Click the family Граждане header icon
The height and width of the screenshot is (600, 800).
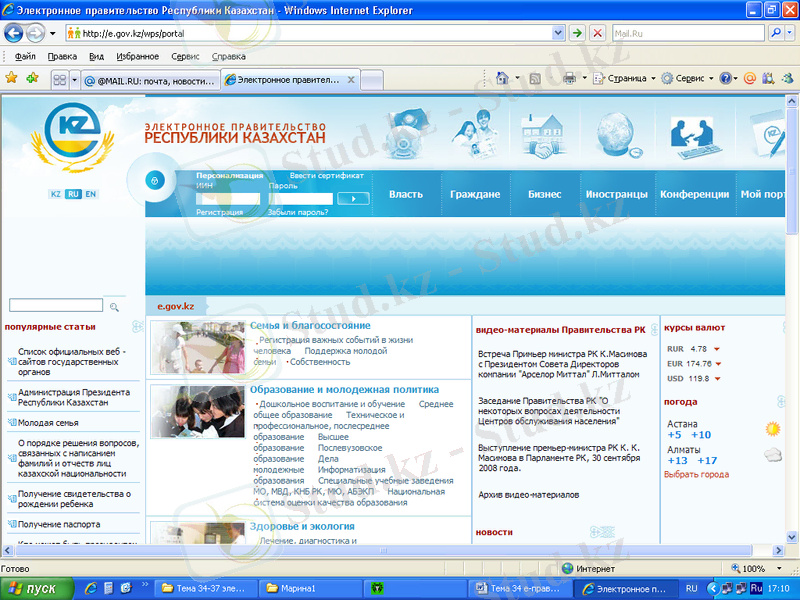pos(475,134)
